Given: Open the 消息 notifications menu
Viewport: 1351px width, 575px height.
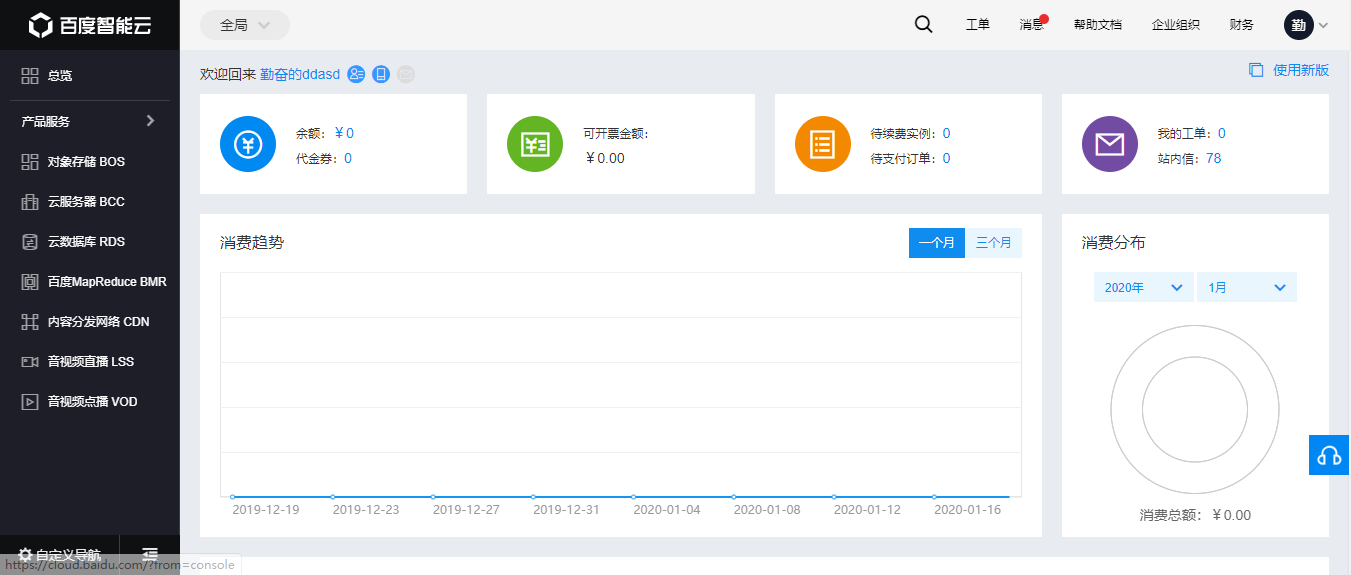Looking at the screenshot, I should (x=1032, y=25).
